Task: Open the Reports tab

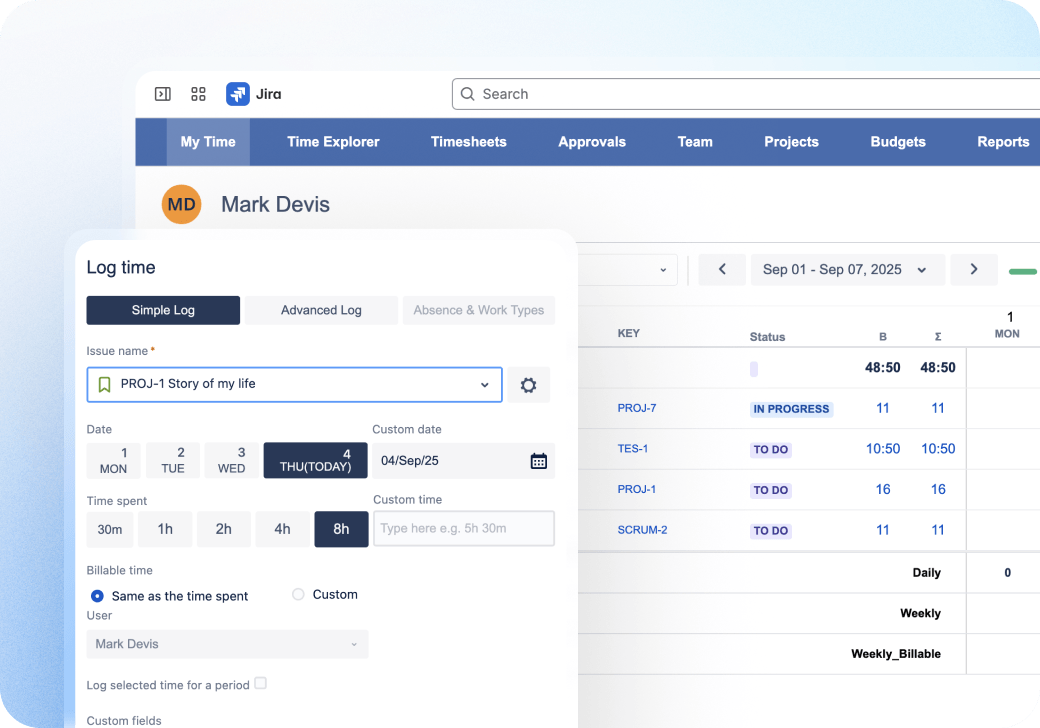Action: click(x=1003, y=142)
